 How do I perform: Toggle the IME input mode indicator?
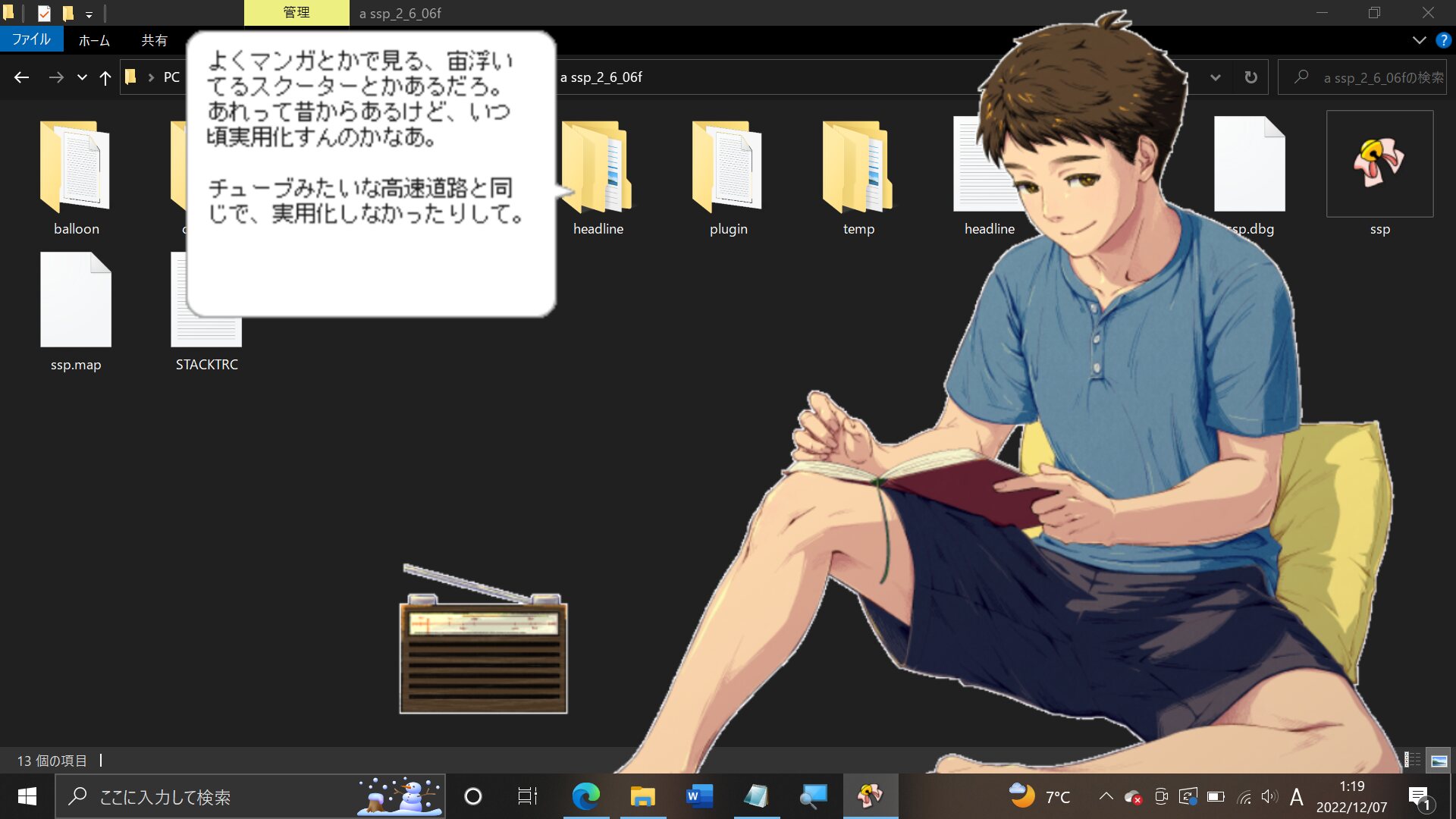1296,796
